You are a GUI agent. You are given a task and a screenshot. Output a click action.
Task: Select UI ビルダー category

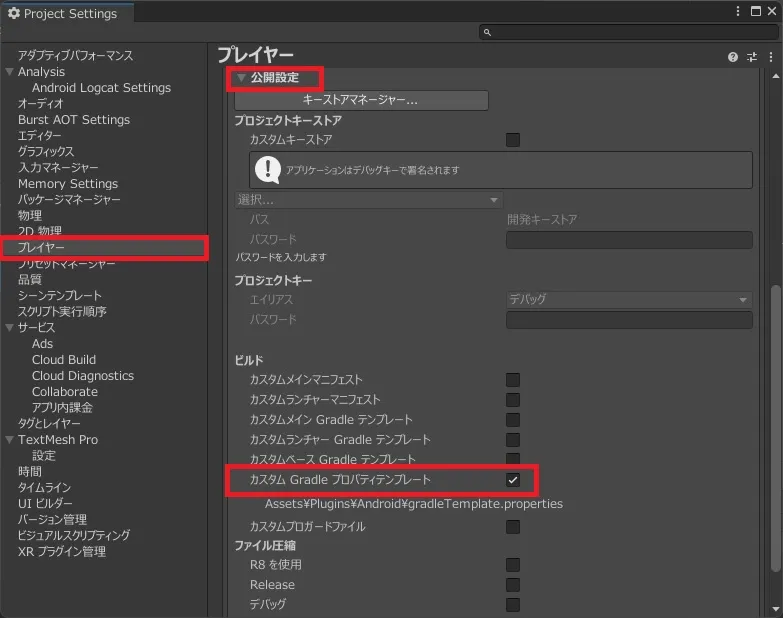(x=45, y=504)
